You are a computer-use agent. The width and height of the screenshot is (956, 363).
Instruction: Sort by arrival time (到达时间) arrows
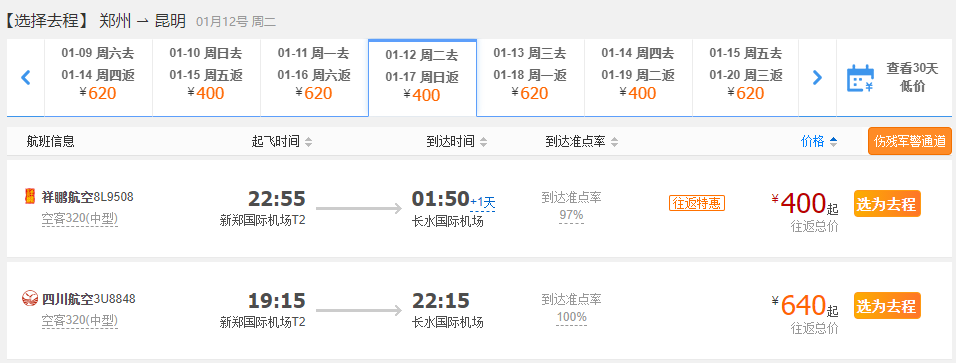pyautogui.click(x=483, y=142)
